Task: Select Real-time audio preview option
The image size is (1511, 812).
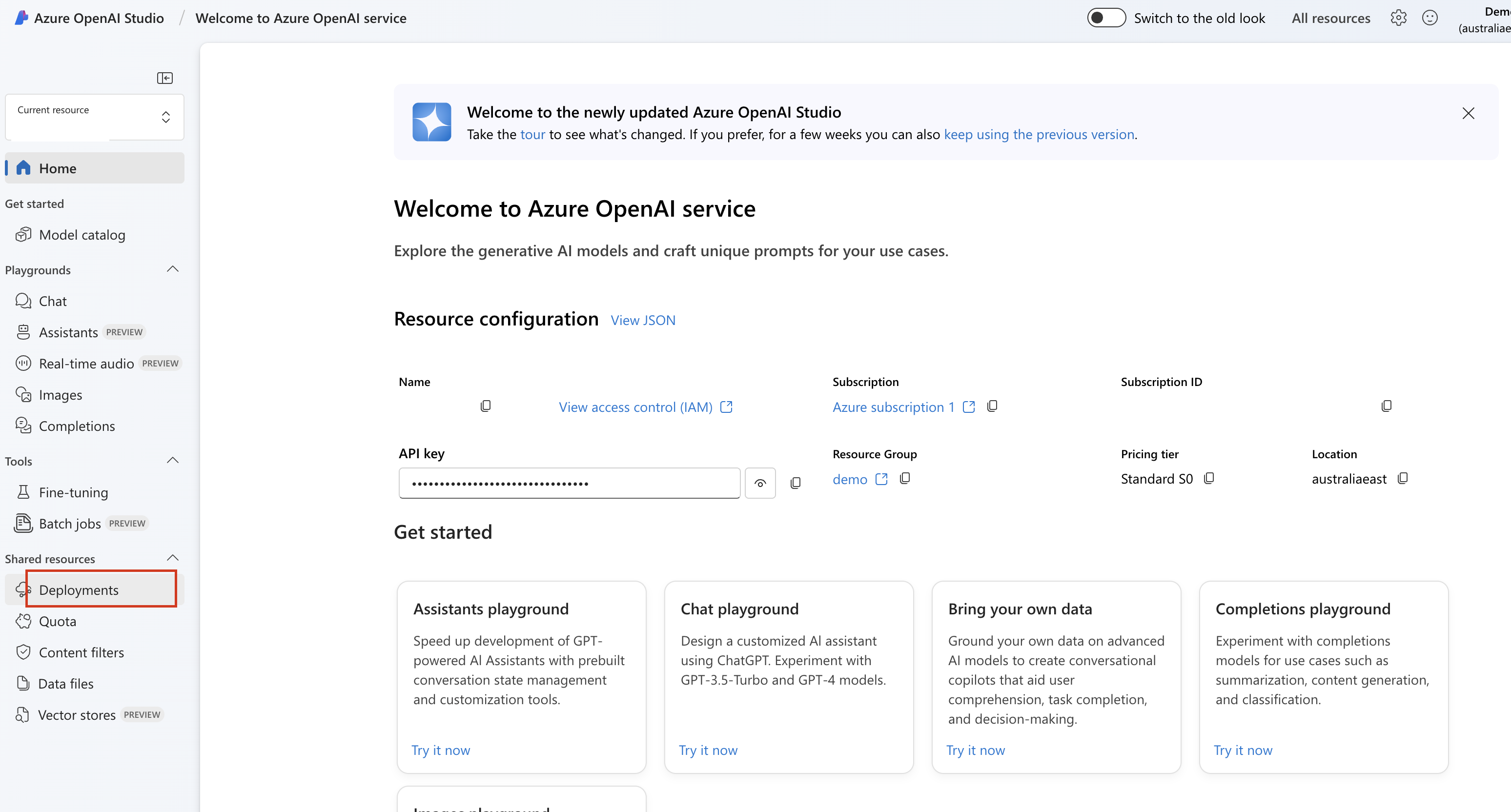Action: (x=86, y=363)
